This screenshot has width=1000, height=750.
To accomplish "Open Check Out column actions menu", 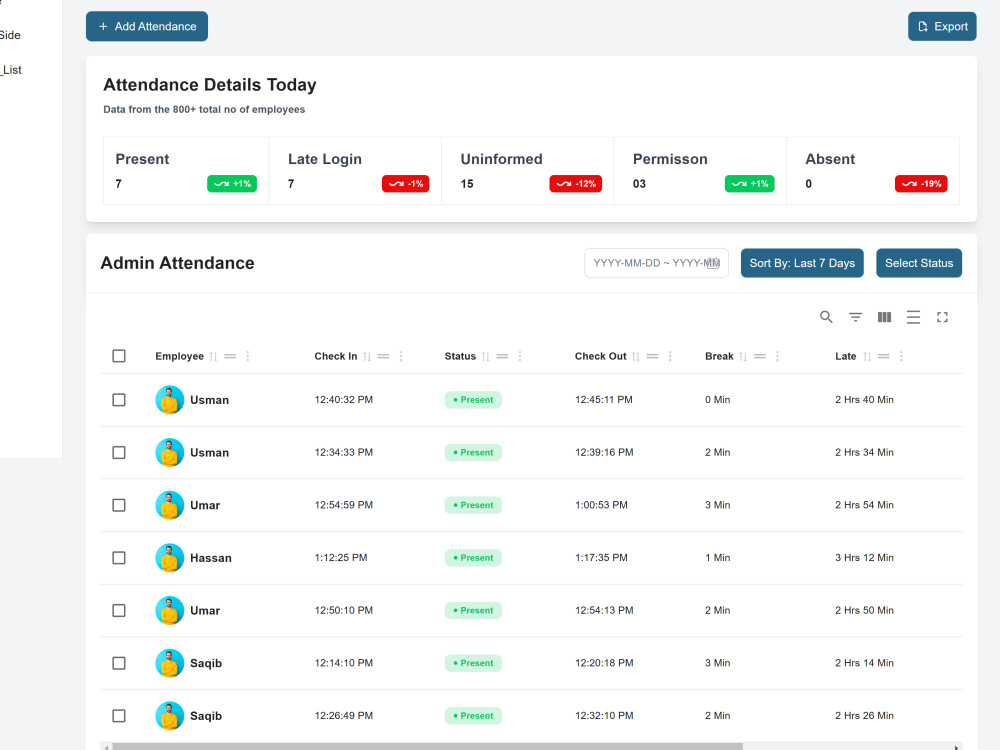I will tap(670, 357).
